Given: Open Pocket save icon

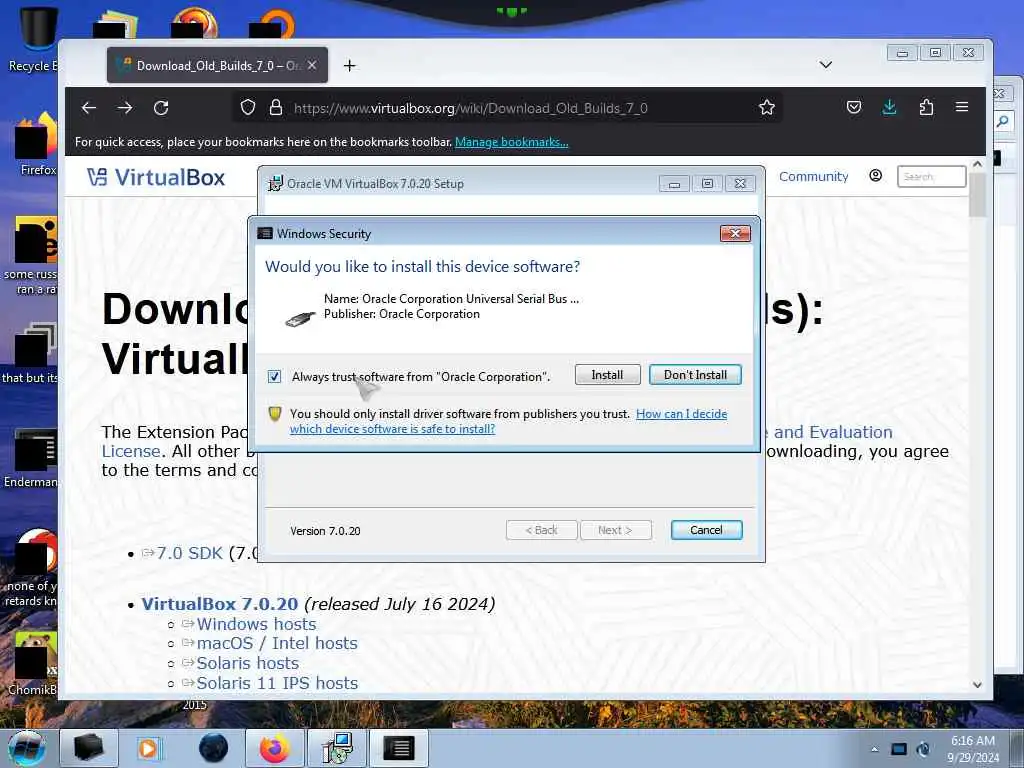Looking at the screenshot, I should [854, 108].
